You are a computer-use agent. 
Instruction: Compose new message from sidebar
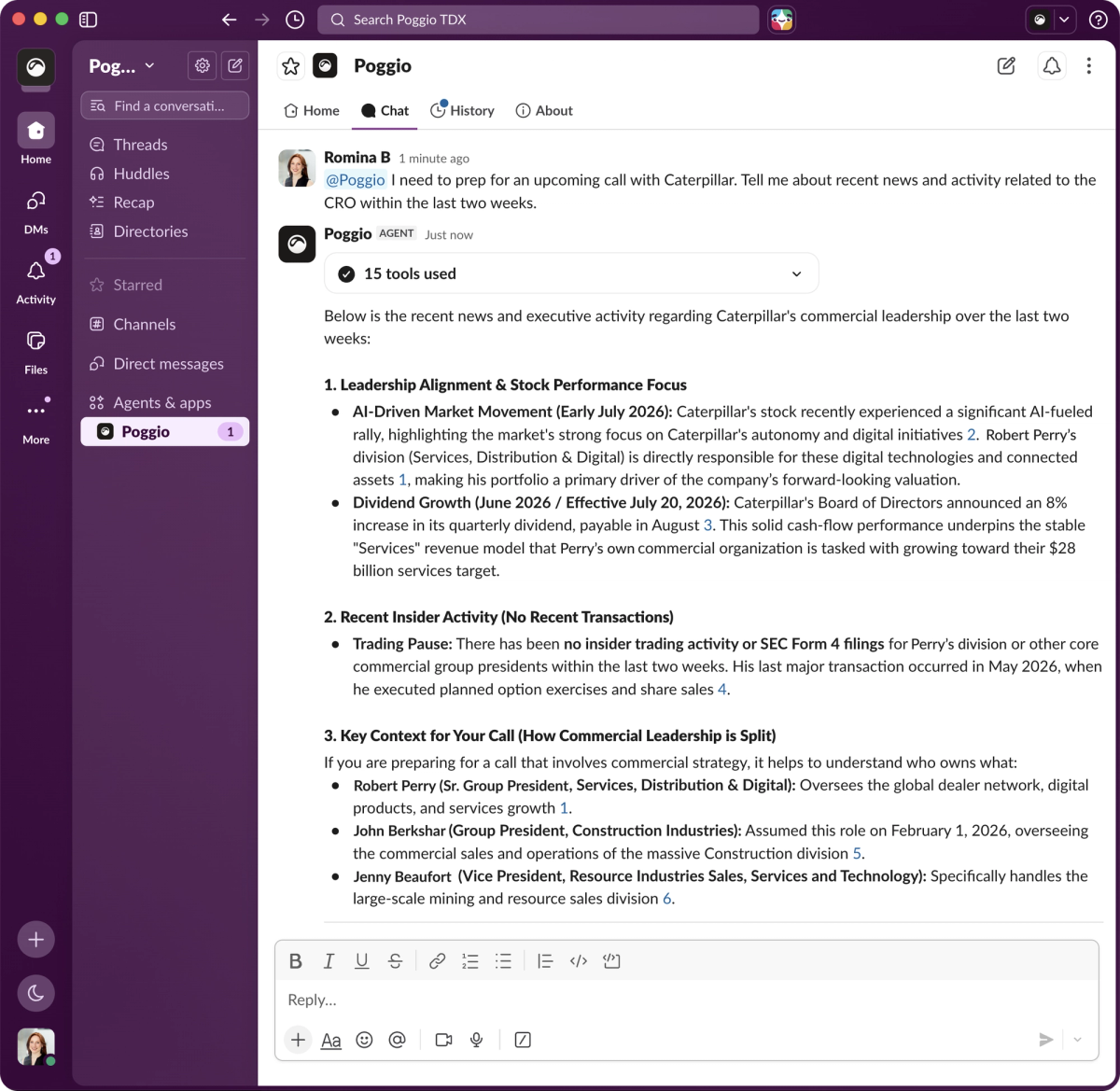click(x=235, y=65)
